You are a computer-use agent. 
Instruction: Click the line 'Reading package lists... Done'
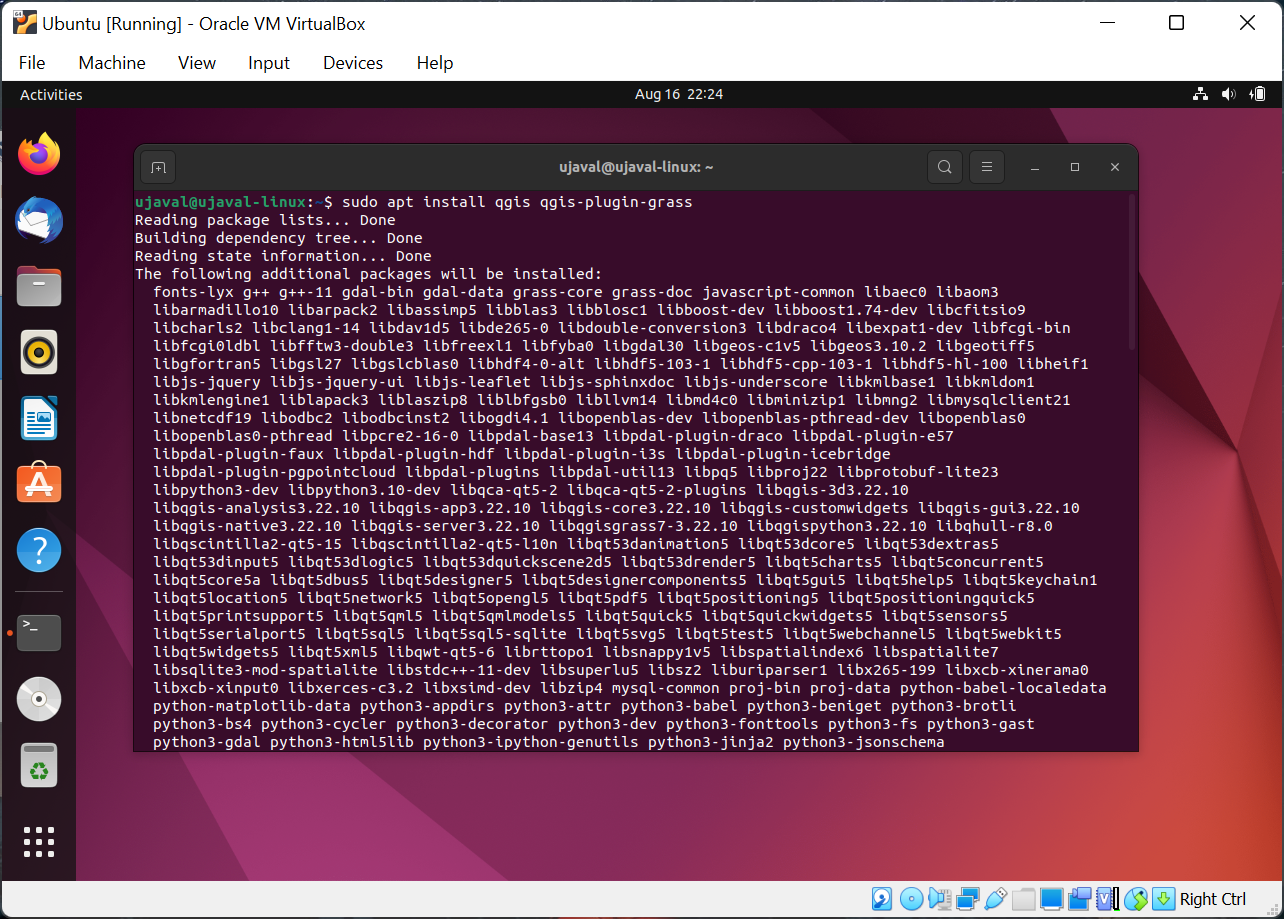tap(265, 220)
